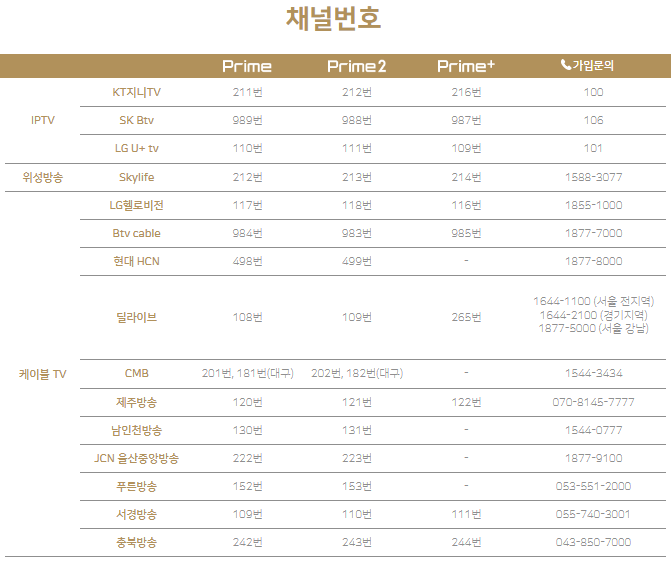The image size is (671, 568).
Task: Click 현대 HCN Prime channel 498번
Action: pyautogui.click(x=247, y=262)
